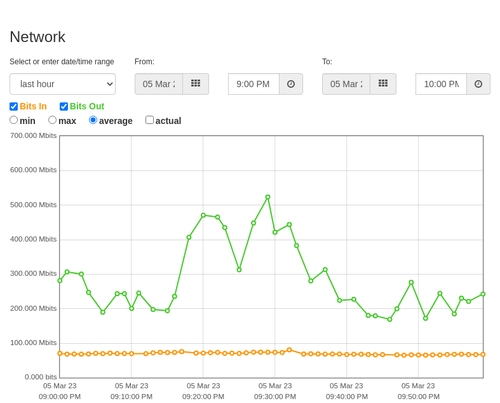Click the first Bits Out point at 09:00 PM
The image size is (500, 403).
(x=60, y=281)
